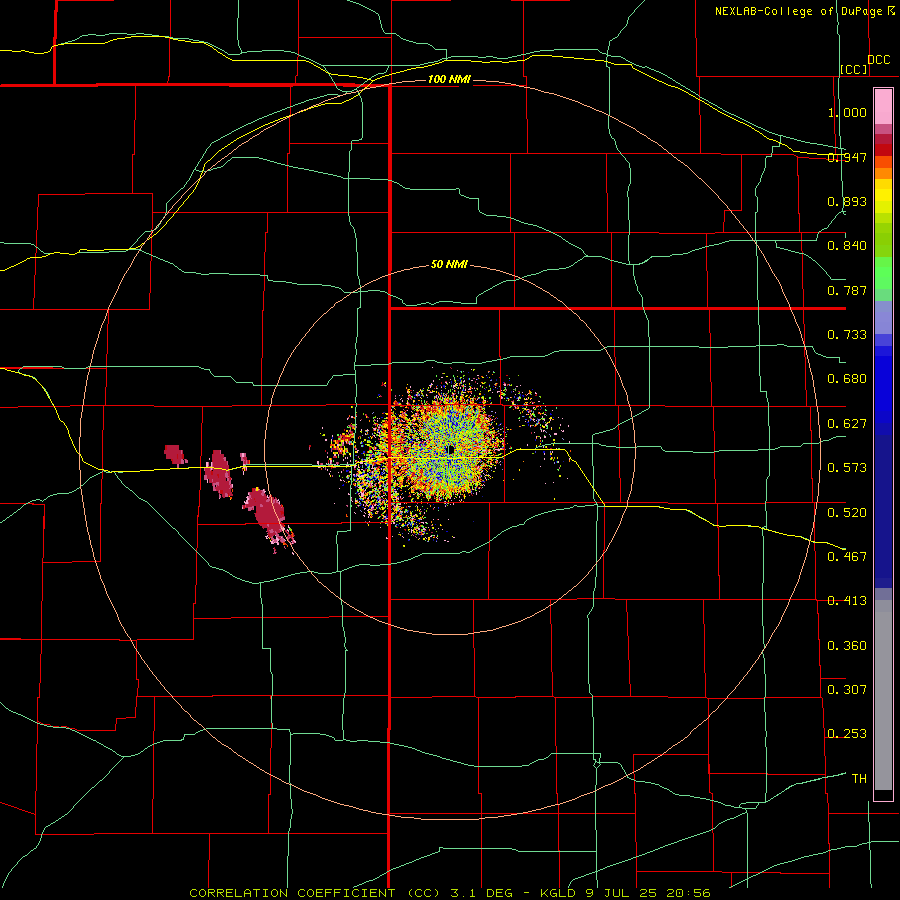
Task: Click the 0.520 scale value
Action: pyautogui.click(x=847, y=513)
